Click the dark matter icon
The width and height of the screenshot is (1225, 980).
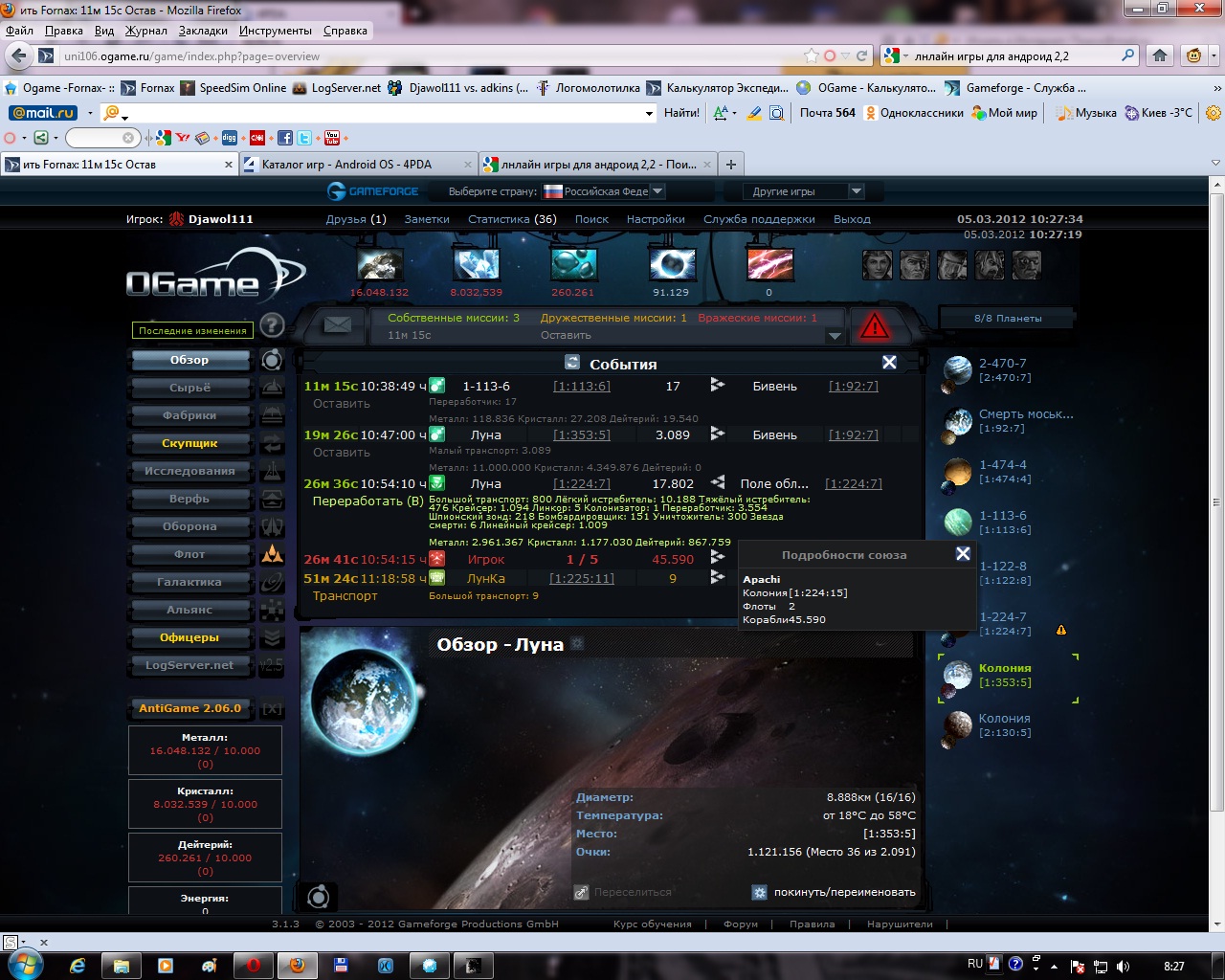click(769, 264)
